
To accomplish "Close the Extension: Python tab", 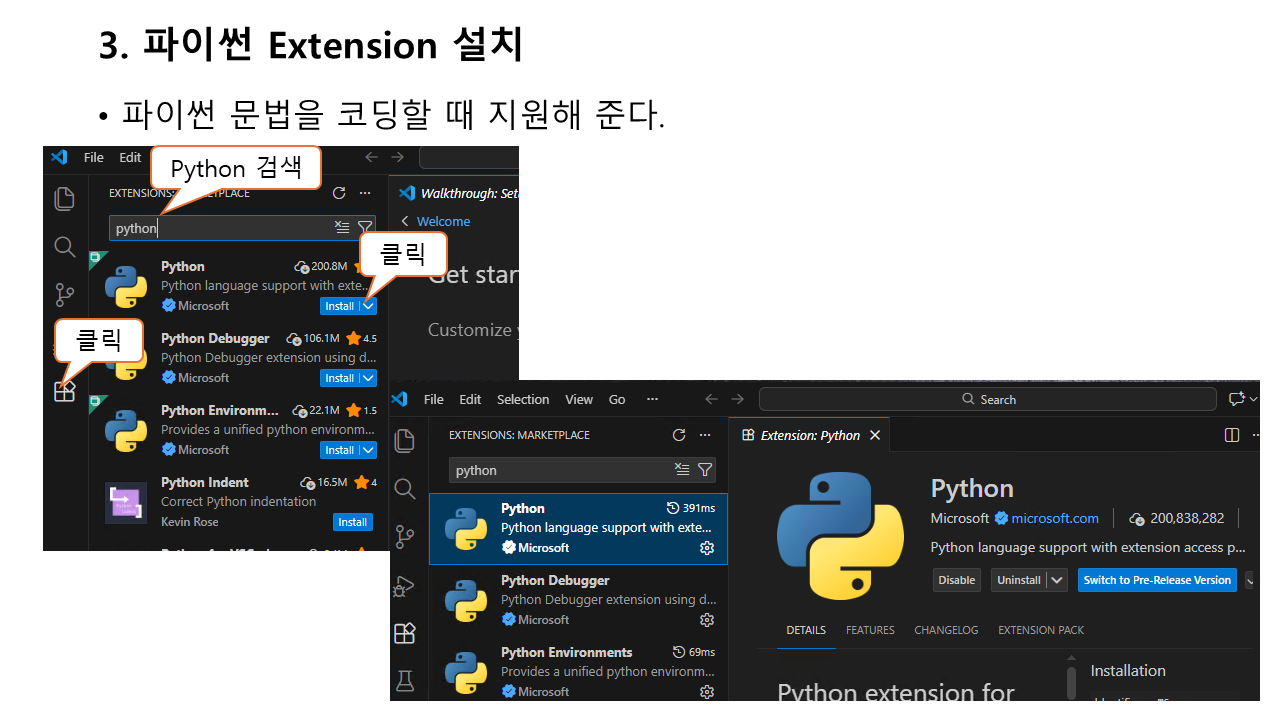I will (x=875, y=435).
